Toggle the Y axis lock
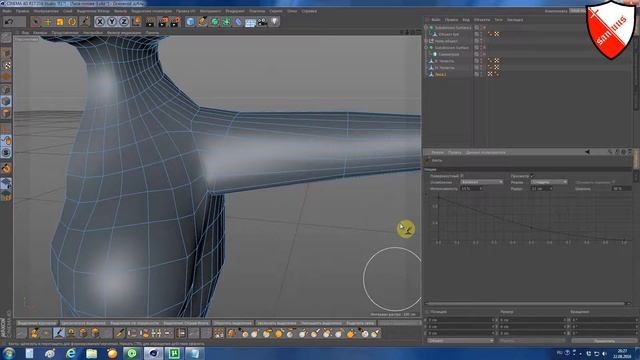Image resolution: width=640 pixels, height=360 pixels. point(111,22)
